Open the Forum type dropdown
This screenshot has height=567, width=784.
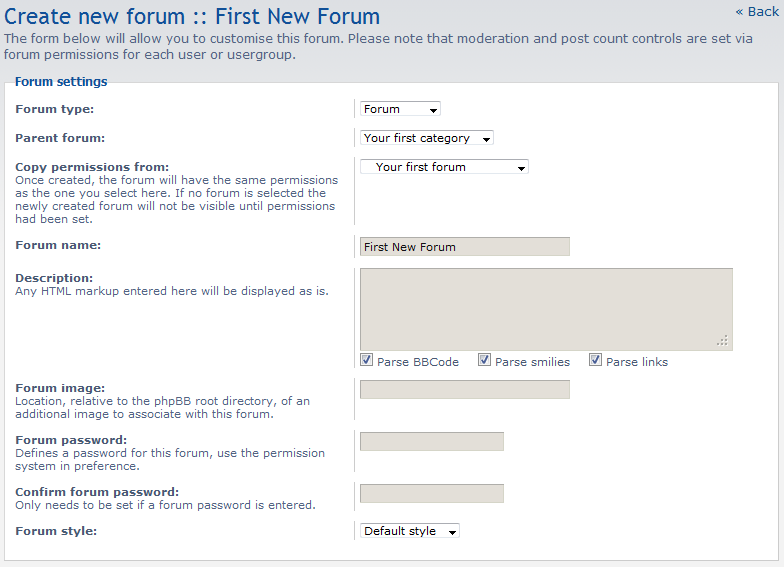400,109
